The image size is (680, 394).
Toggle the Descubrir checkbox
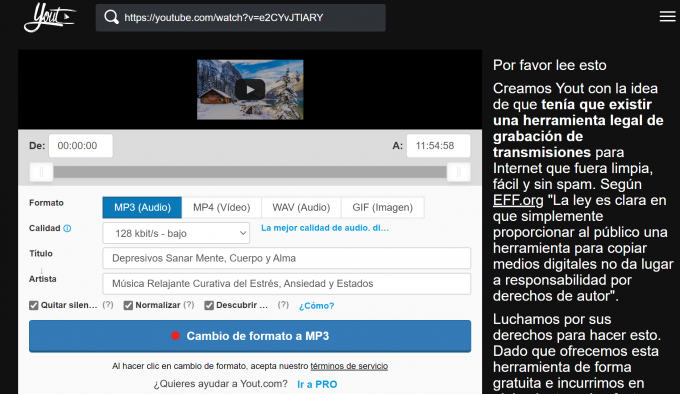tap(209, 306)
